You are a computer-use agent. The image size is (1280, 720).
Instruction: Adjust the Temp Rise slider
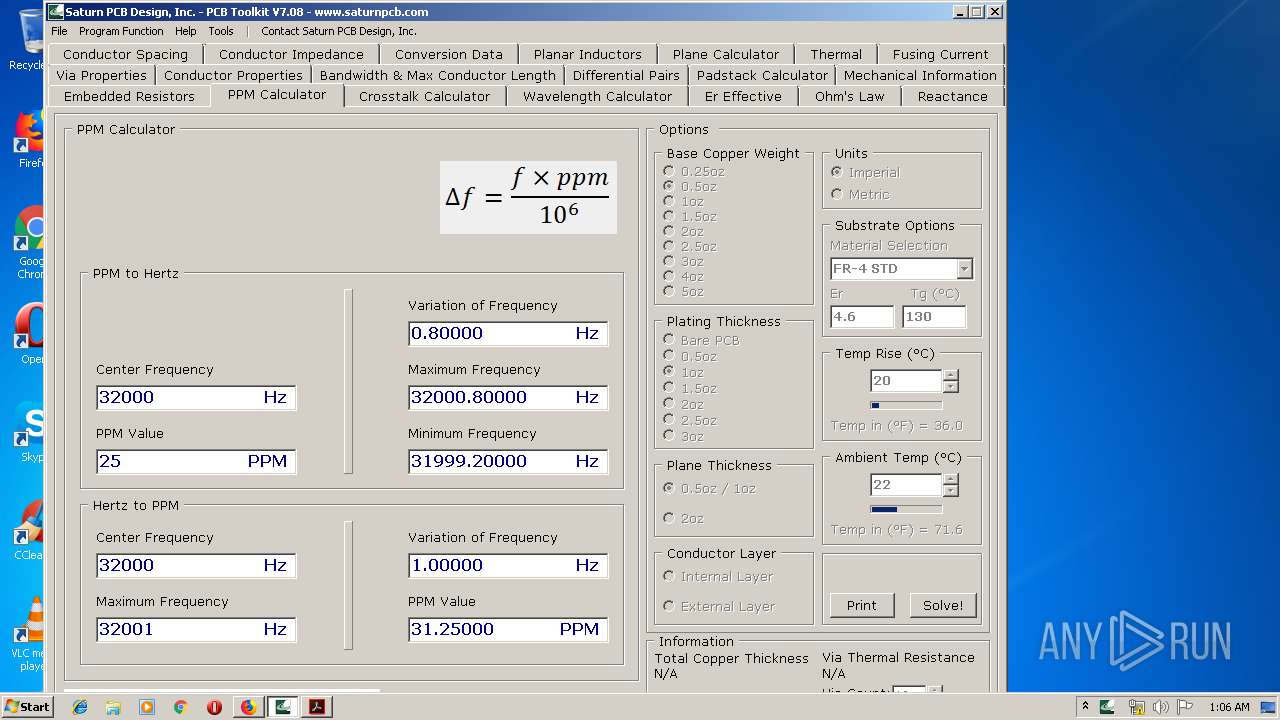click(906, 405)
